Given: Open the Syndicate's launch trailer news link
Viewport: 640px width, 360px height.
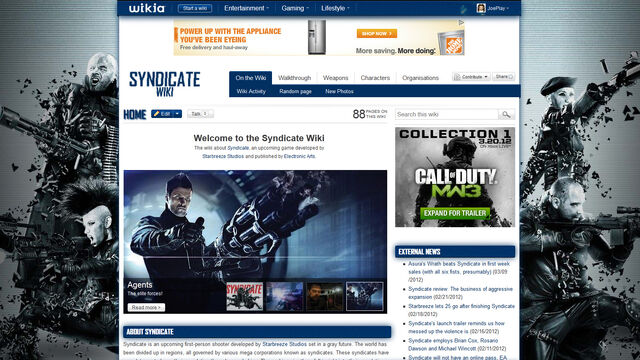Looking at the screenshot, I should (x=456, y=327).
